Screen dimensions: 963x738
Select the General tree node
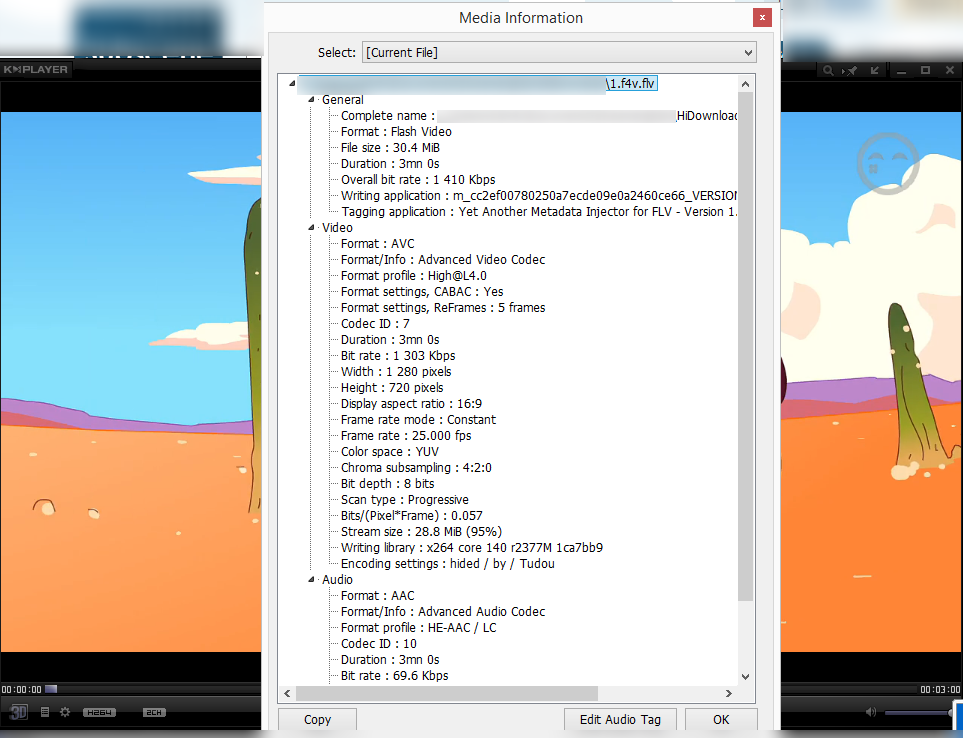pos(343,99)
